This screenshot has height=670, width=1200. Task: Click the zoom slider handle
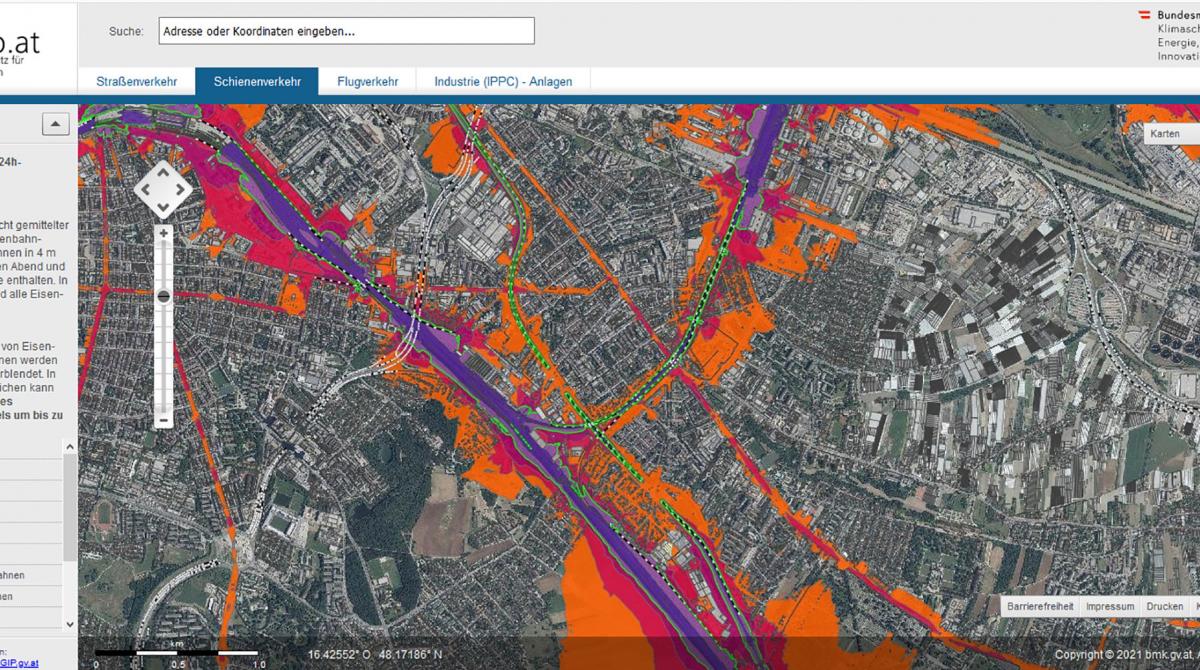[163, 297]
